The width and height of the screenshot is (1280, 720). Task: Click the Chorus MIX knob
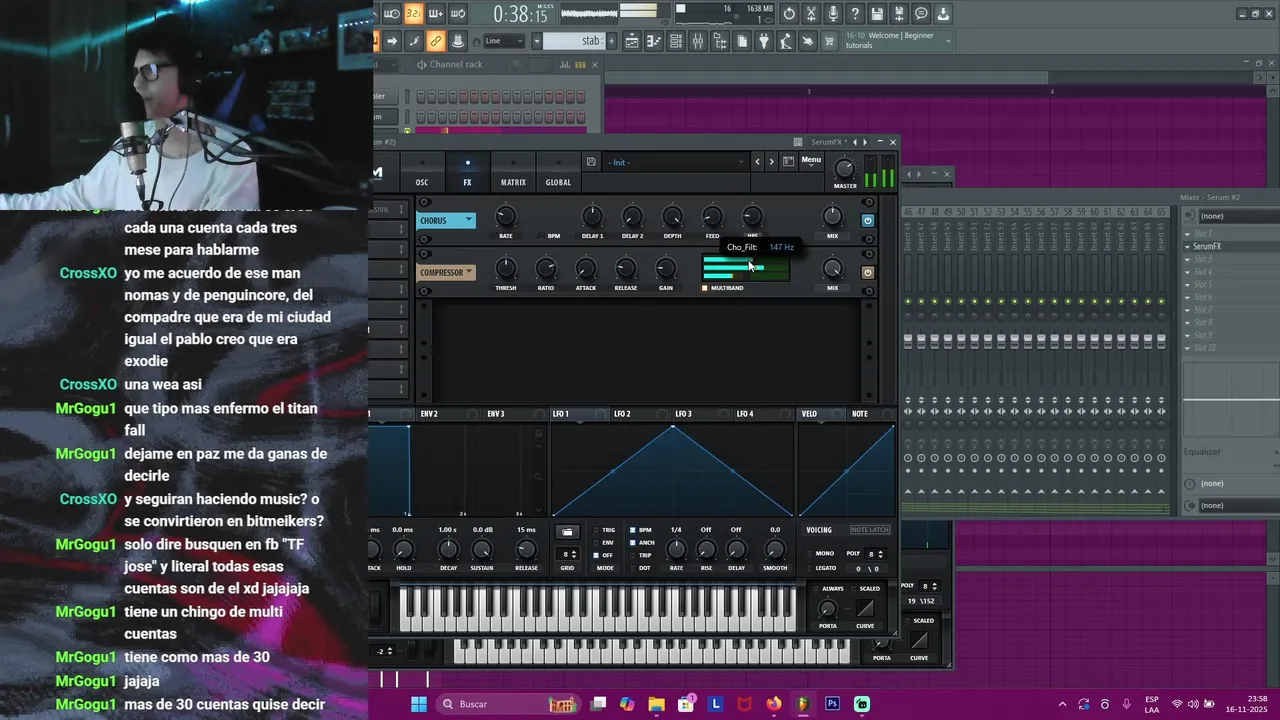point(832,216)
